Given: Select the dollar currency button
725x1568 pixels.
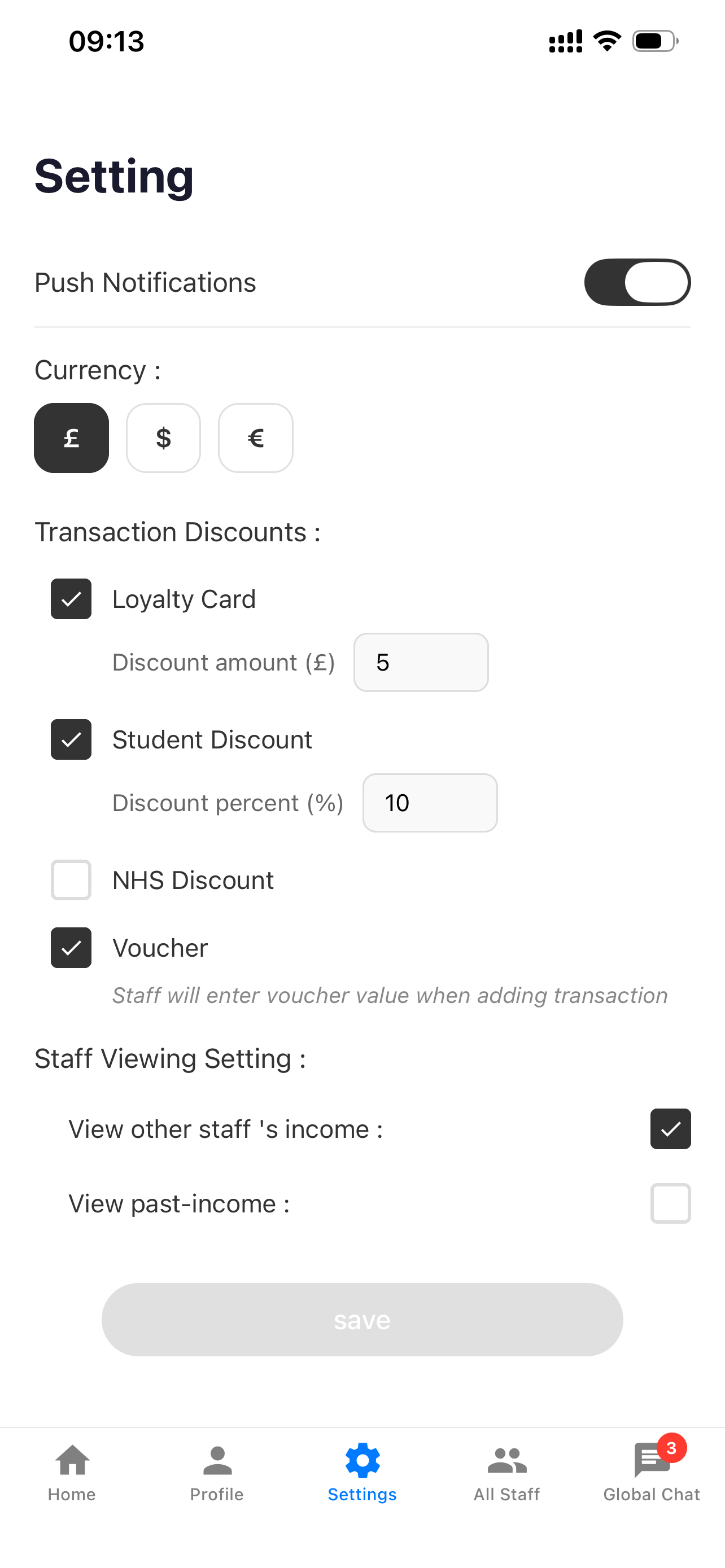Looking at the screenshot, I should (x=163, y=437).
